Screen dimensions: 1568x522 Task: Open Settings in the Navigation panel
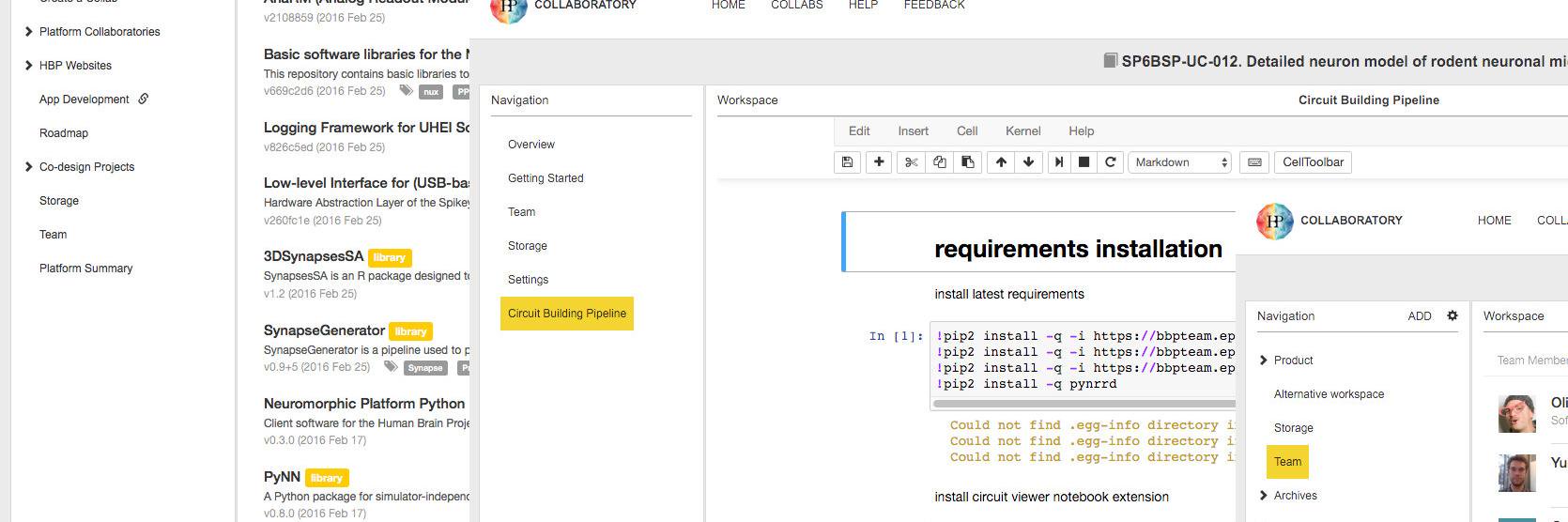pos(528,280)
